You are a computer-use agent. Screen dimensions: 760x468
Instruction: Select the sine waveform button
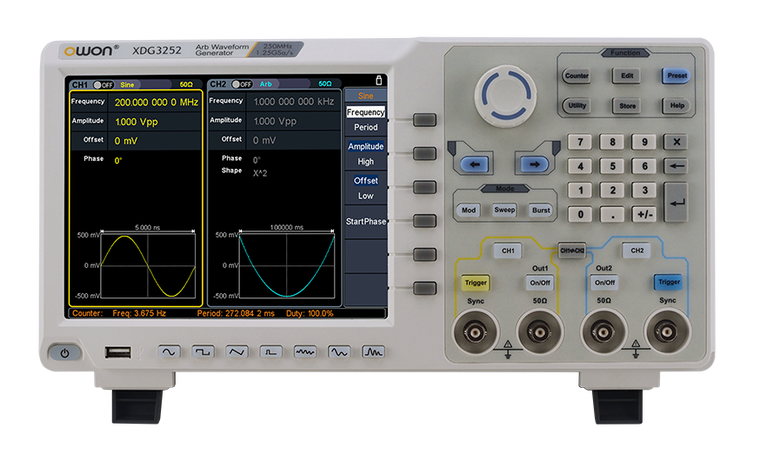tap(169, 352)
